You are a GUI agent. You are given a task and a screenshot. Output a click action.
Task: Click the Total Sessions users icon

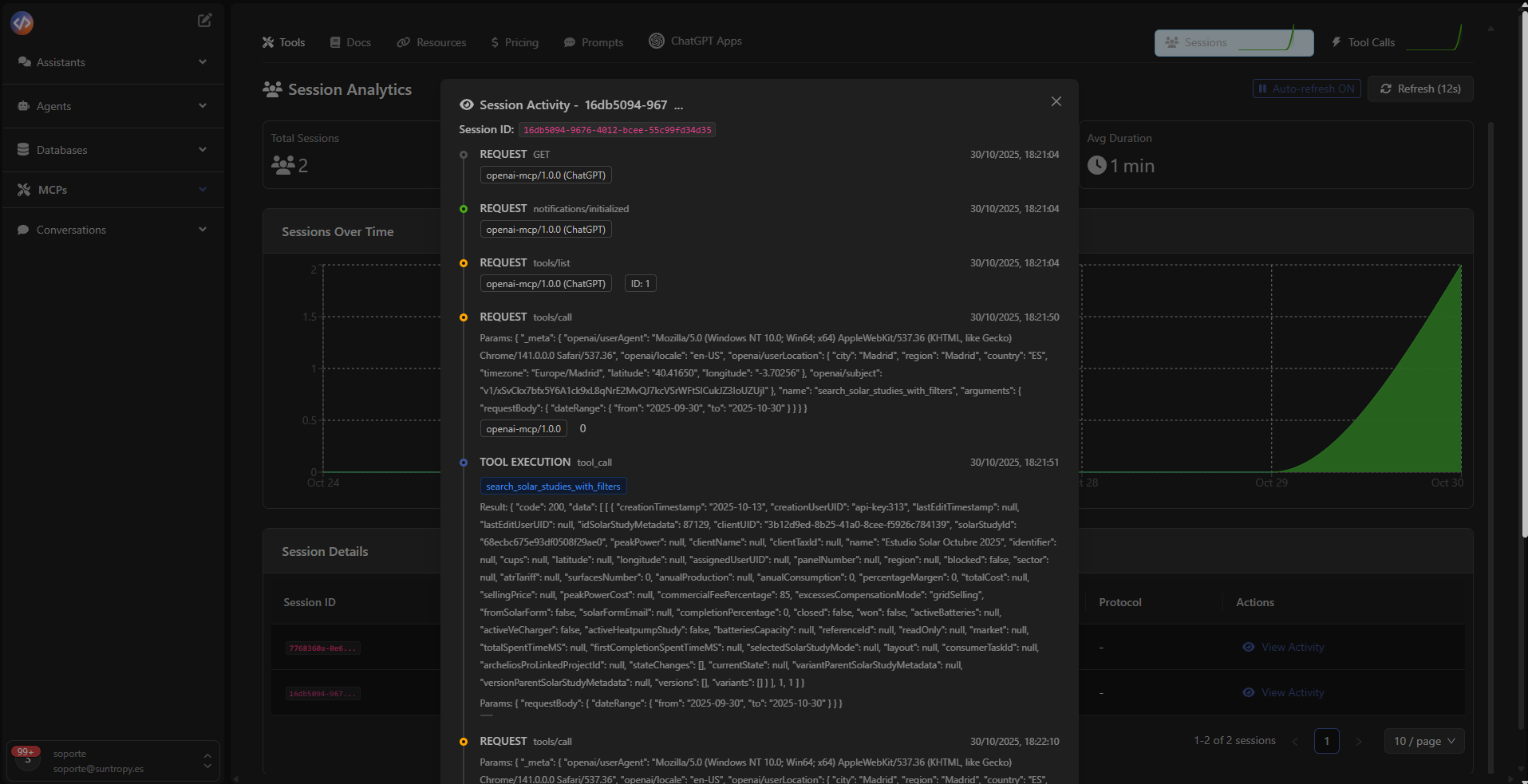coord(283,165)
